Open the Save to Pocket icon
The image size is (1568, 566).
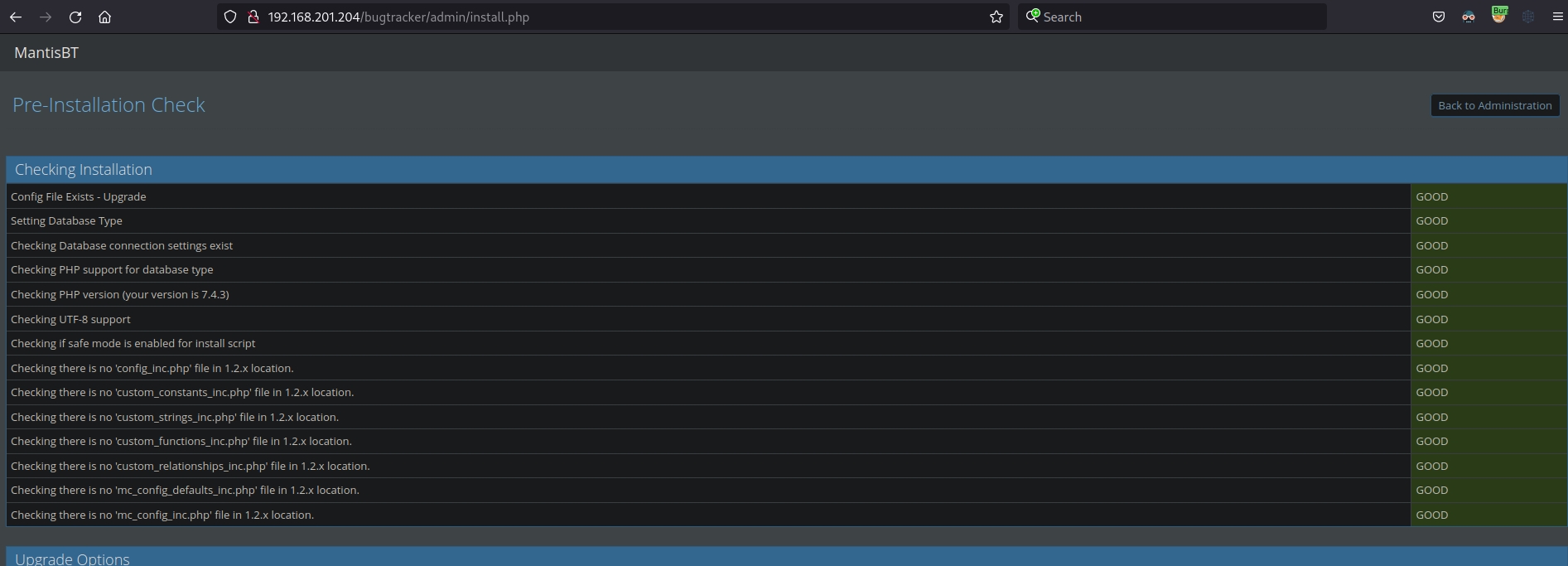(x=1439, y=17)
